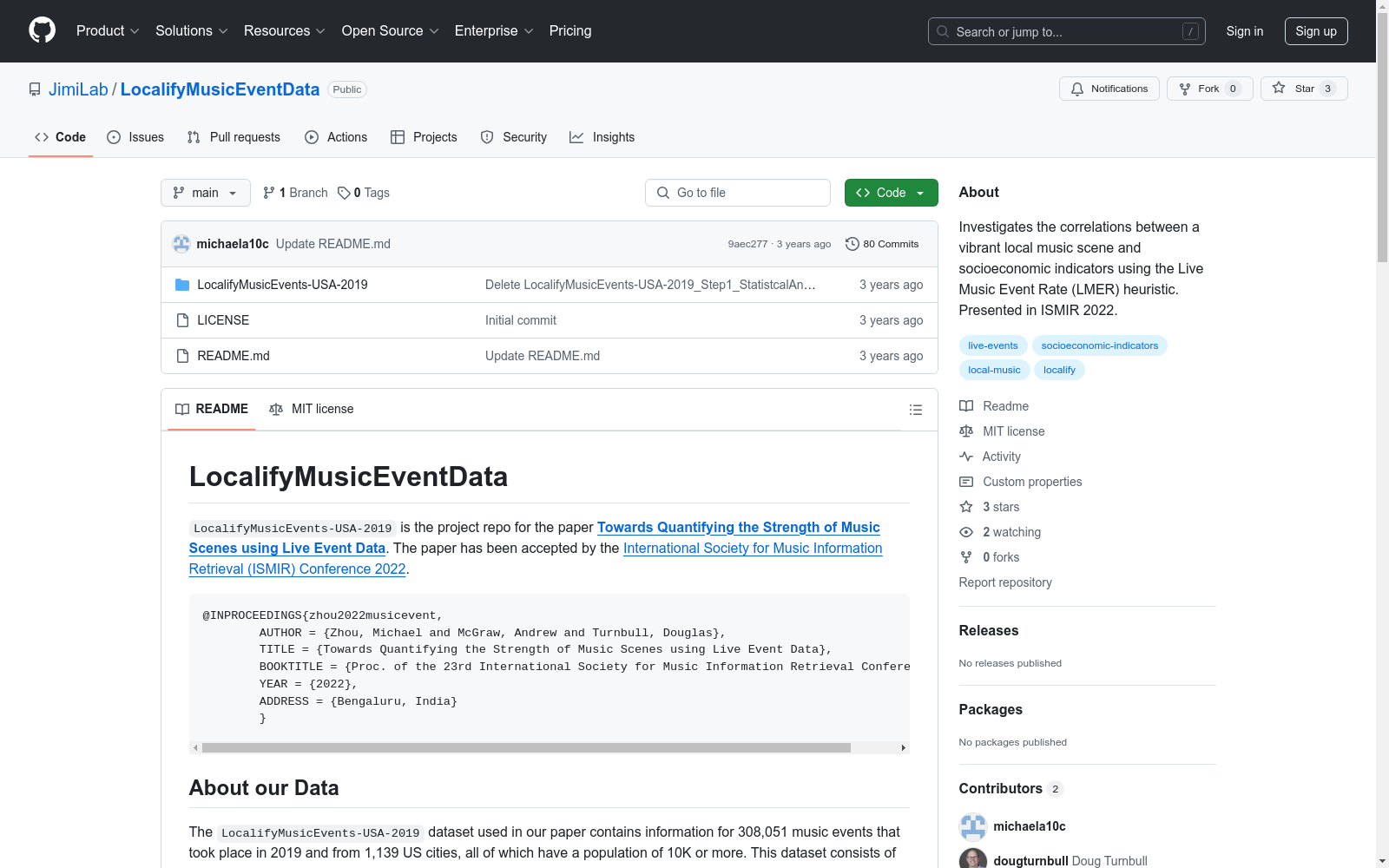
Task: Open the Releases section heading
Action: point(989,631)
